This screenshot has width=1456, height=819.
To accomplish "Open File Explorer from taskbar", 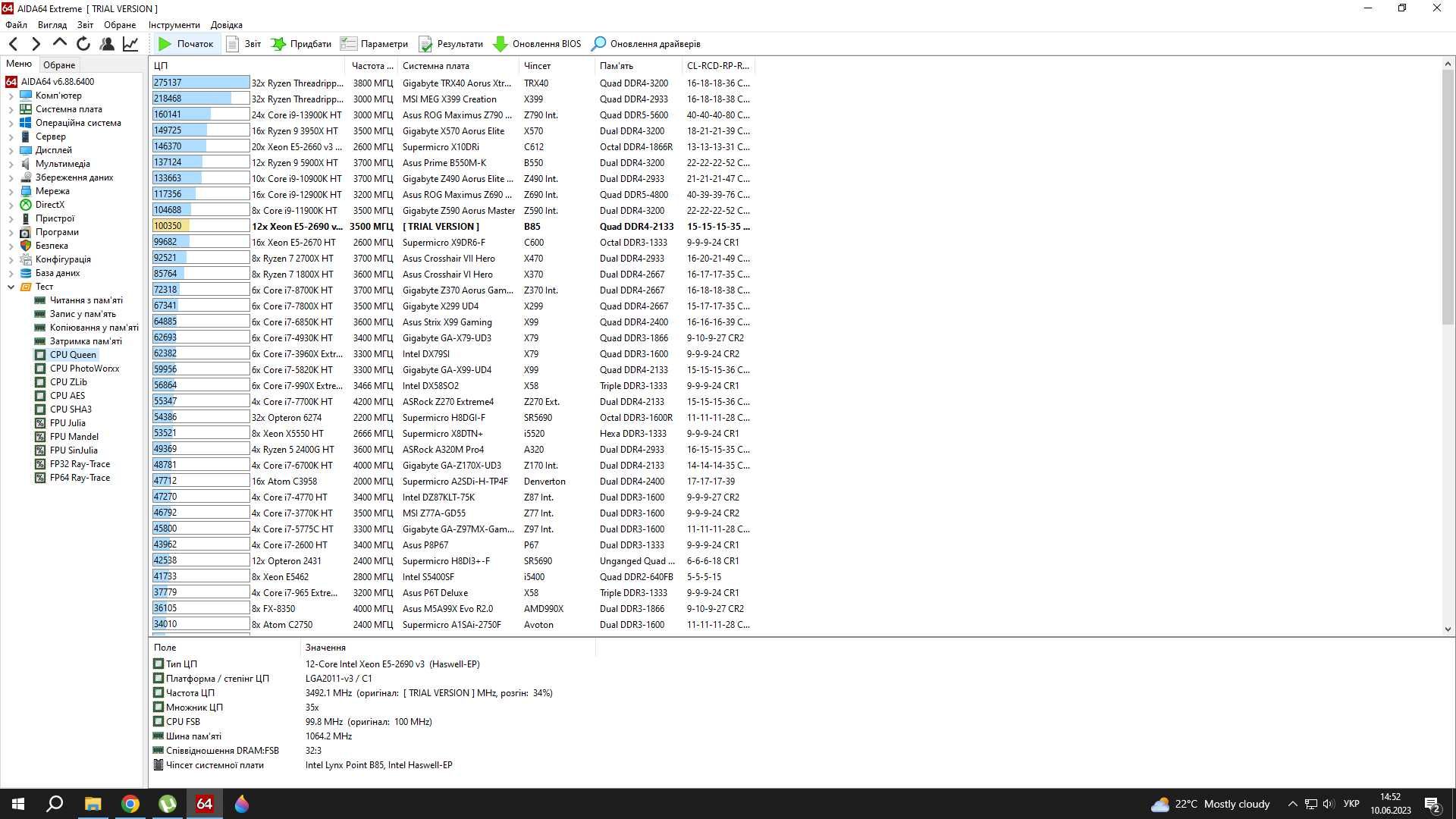I will click(93, 804).
